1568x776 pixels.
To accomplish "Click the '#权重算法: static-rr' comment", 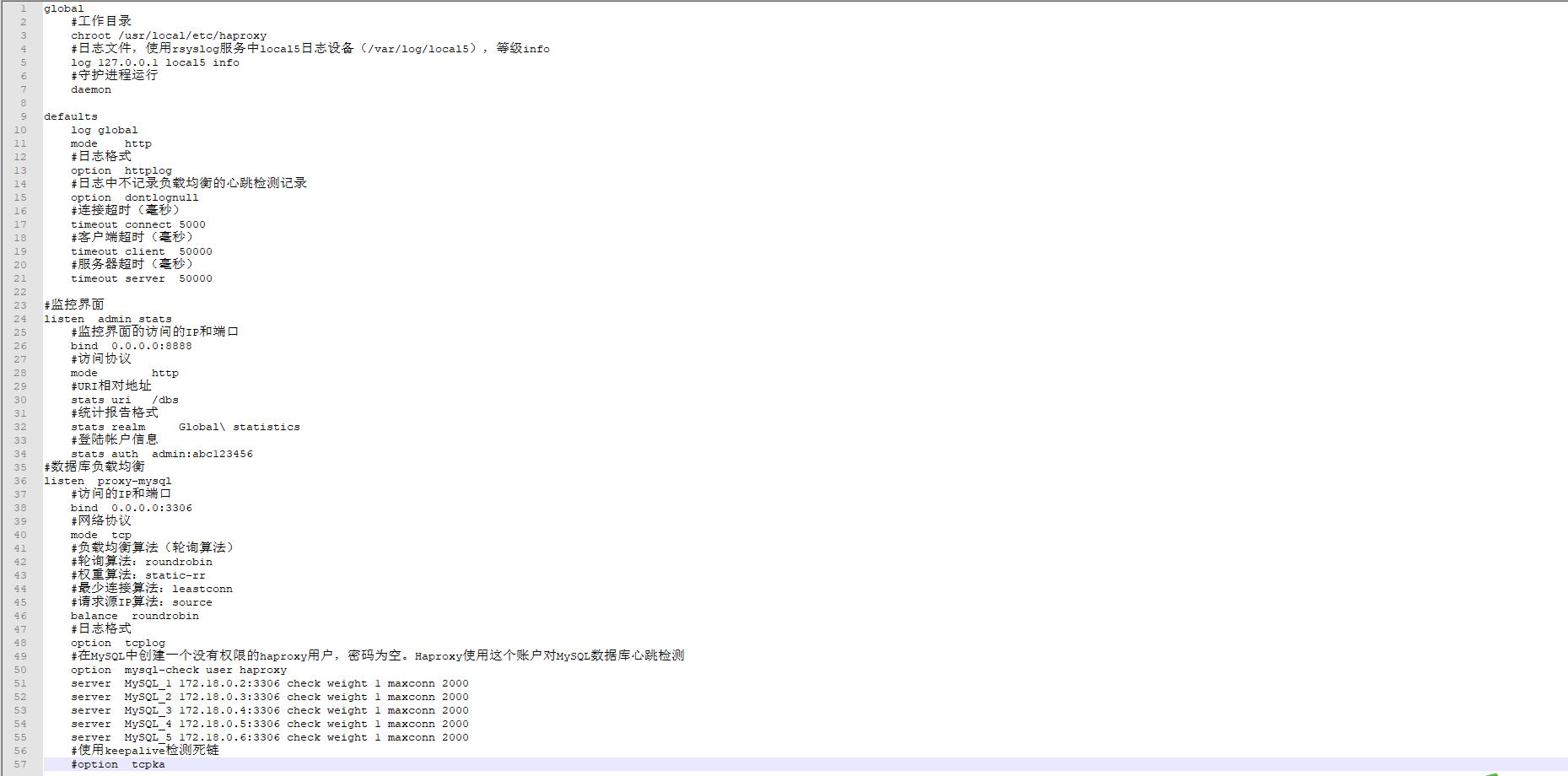I will pos(138,575).
